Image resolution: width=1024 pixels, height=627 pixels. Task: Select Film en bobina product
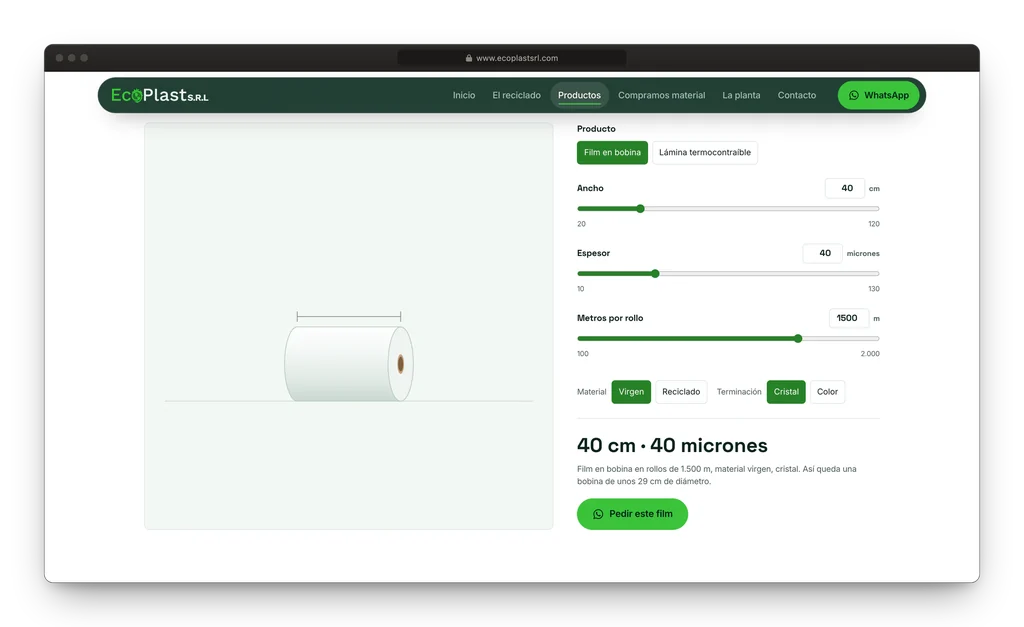[612, 153]
